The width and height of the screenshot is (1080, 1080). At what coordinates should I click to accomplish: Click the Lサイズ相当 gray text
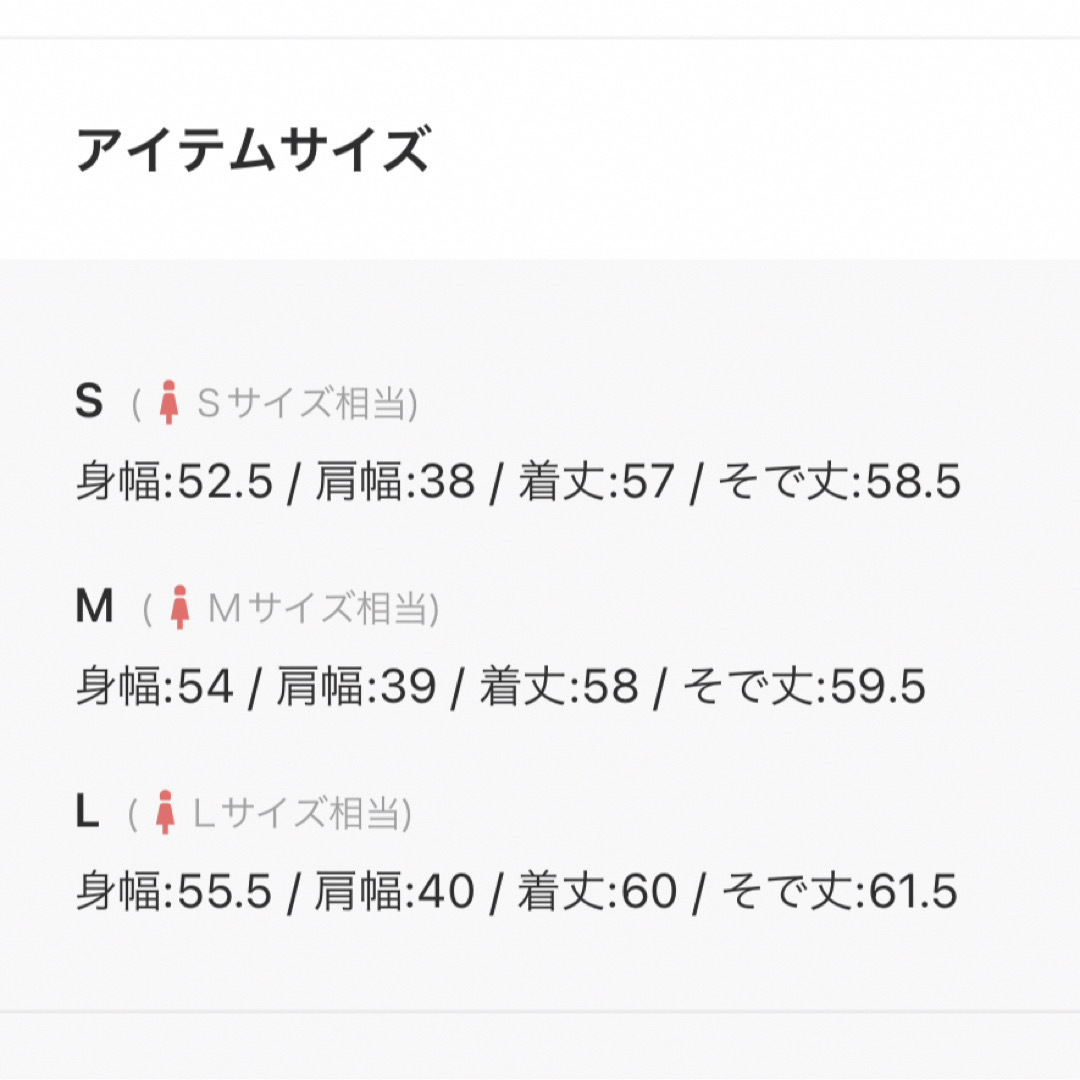coord(296,813)
